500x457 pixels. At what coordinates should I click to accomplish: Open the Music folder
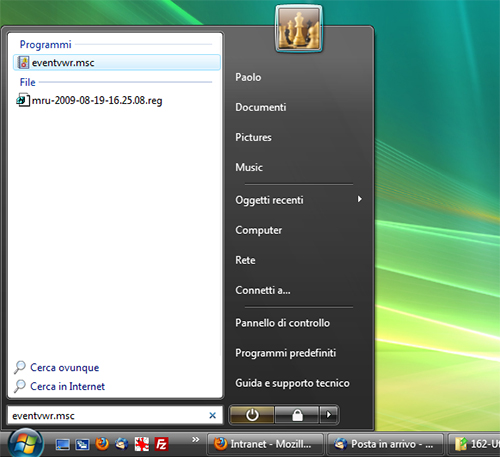point(249,167)
